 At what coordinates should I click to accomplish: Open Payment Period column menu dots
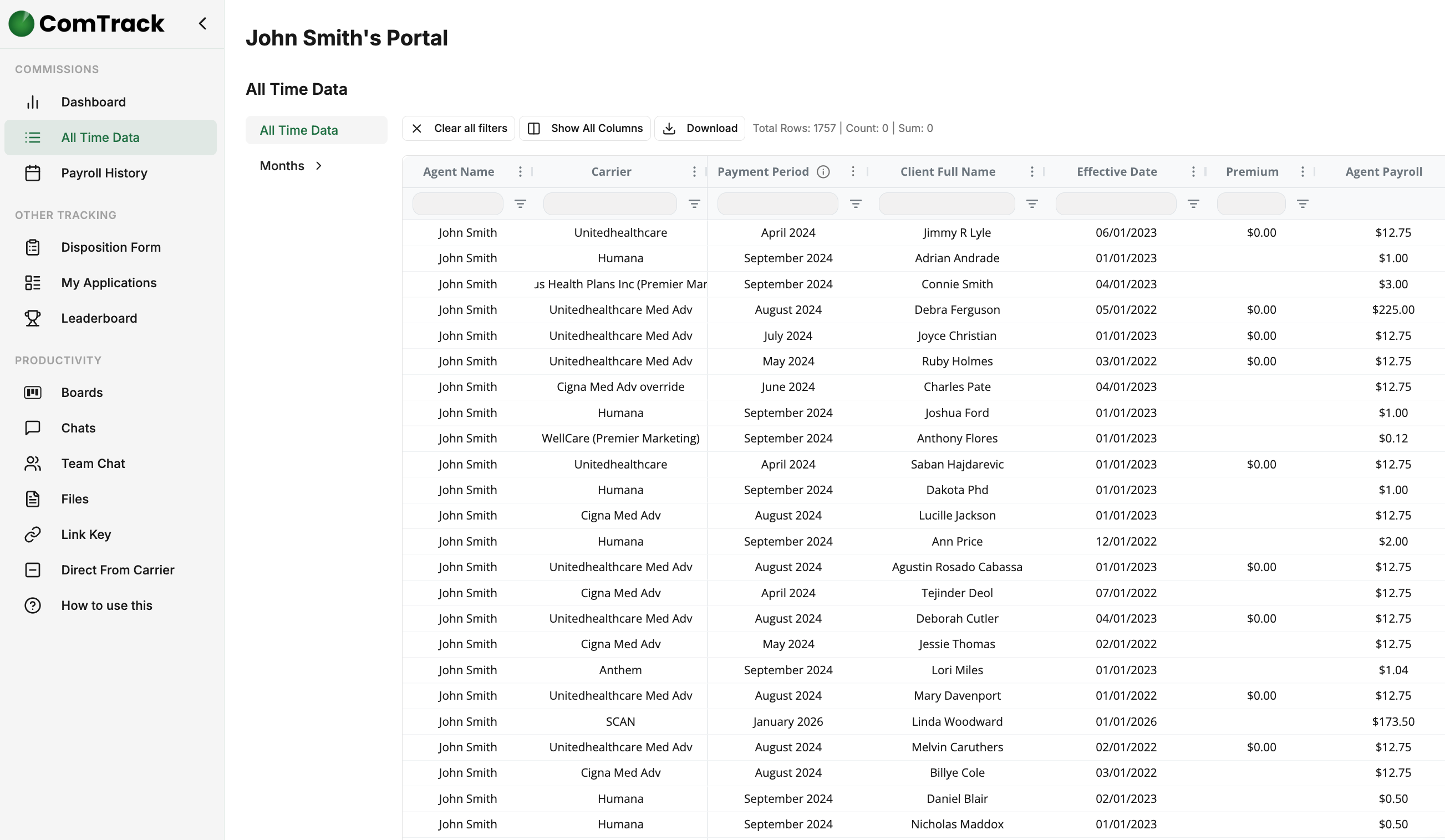[853, 172]
